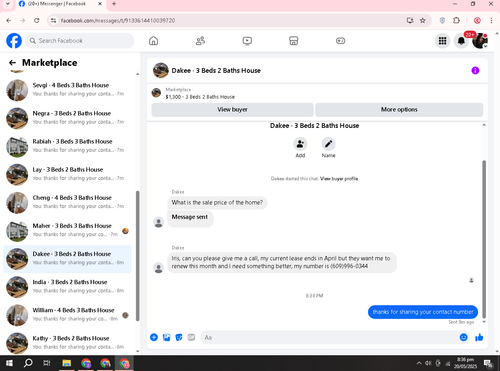Click the $1,300 listing thumbnail in header
The width and height of the screenshot is (500, 371).
tap(156, 93)
